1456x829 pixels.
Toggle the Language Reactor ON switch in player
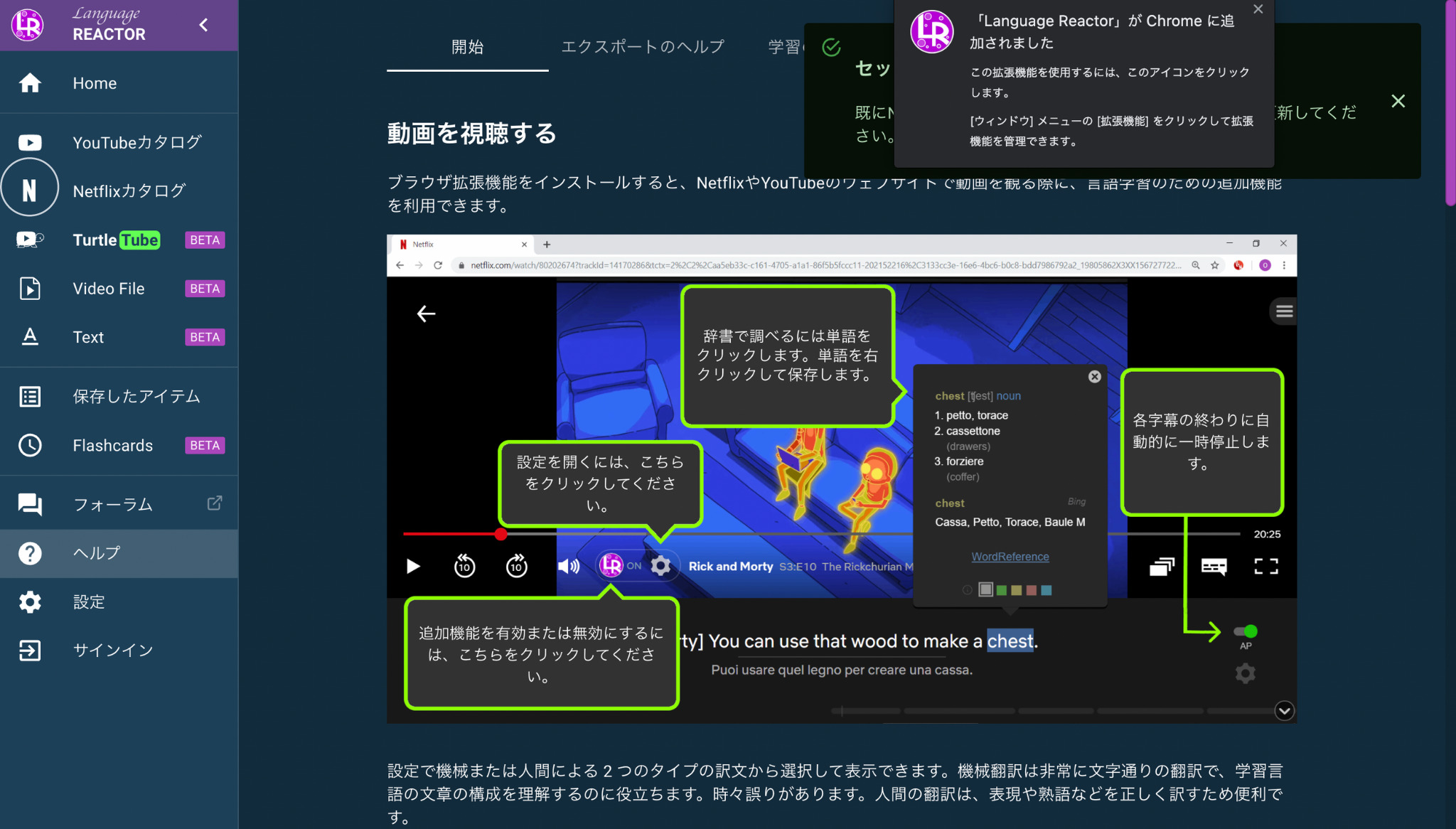click(621, 566)
